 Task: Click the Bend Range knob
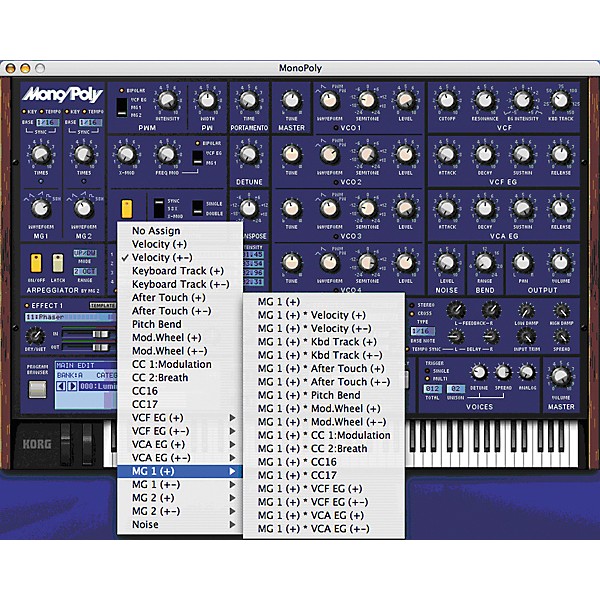point(484,263)
